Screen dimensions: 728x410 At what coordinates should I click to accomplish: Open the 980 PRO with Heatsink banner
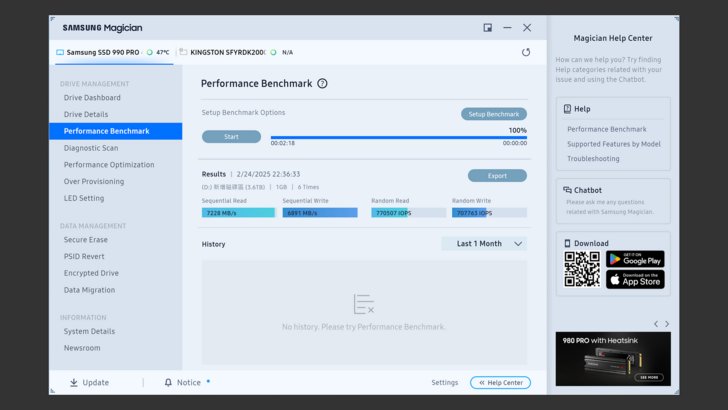613,358
